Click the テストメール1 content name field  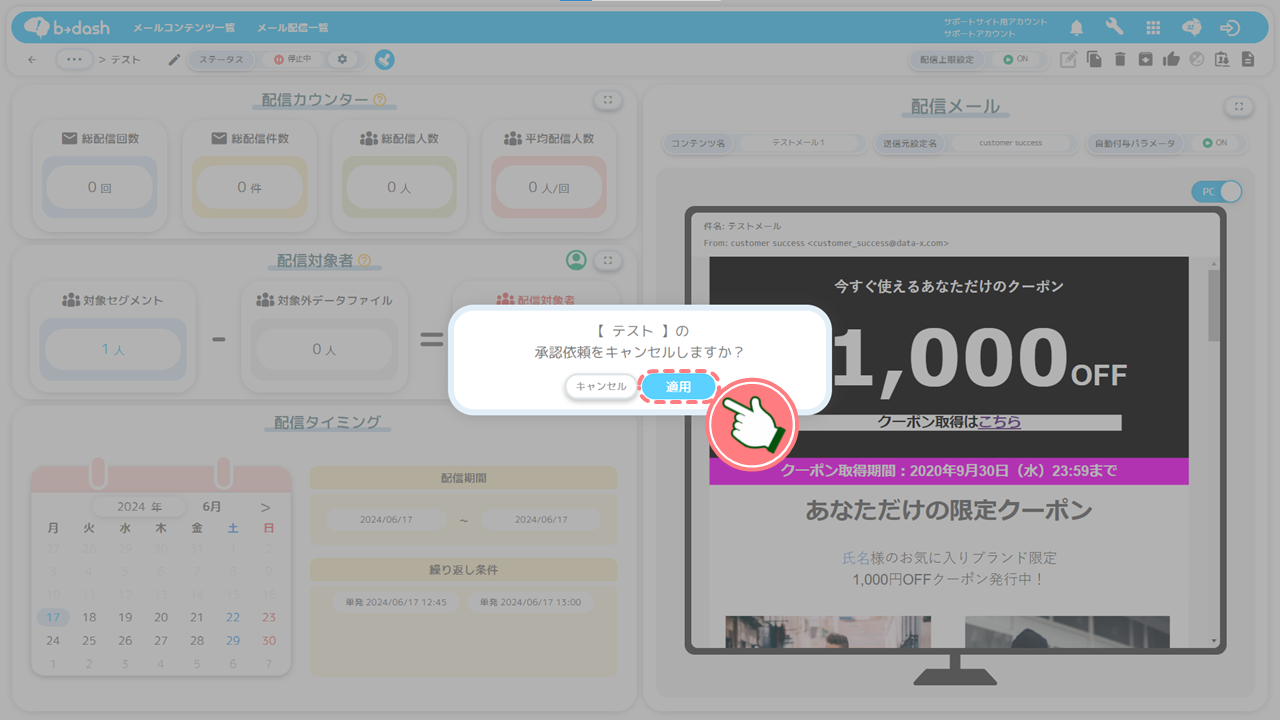tap(798, 143)
